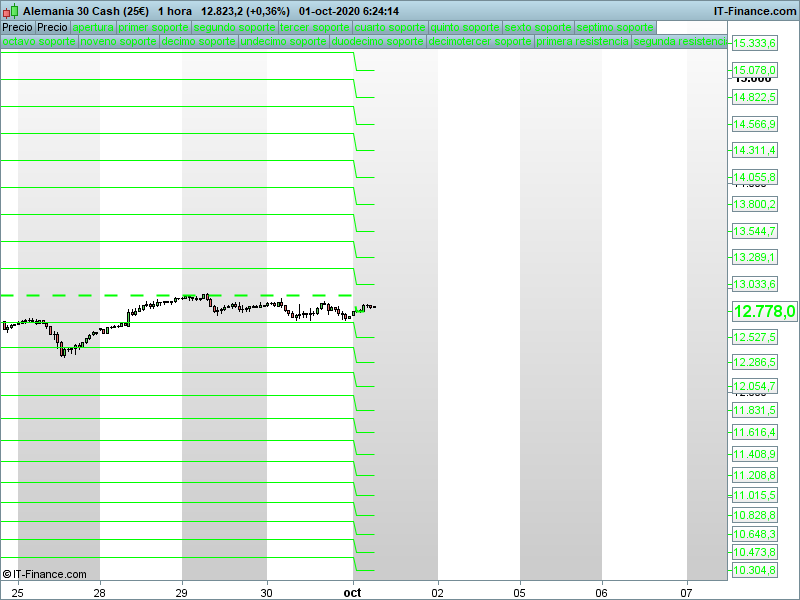This screenshot has height=600, width=800.
Task: Click the 10.304,8 price level tag
Action: 755,570
